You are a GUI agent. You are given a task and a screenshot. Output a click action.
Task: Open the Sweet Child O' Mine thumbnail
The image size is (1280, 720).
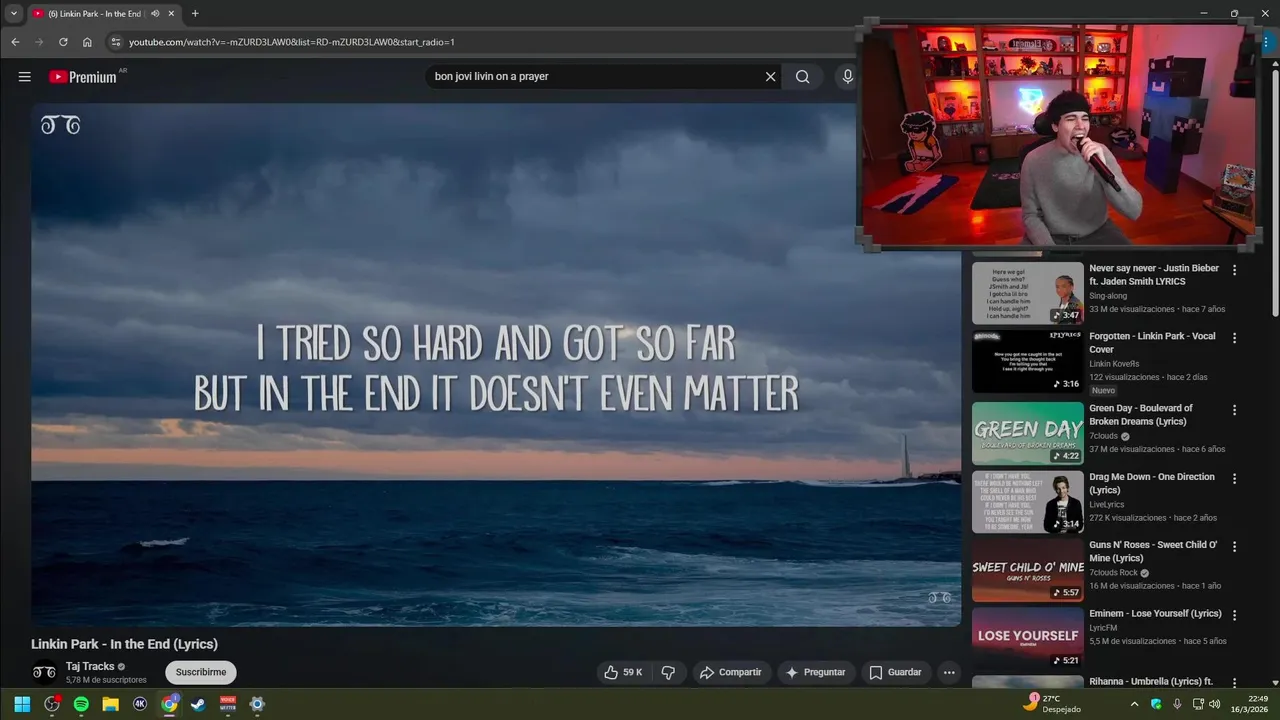(x=1028, y=571)
